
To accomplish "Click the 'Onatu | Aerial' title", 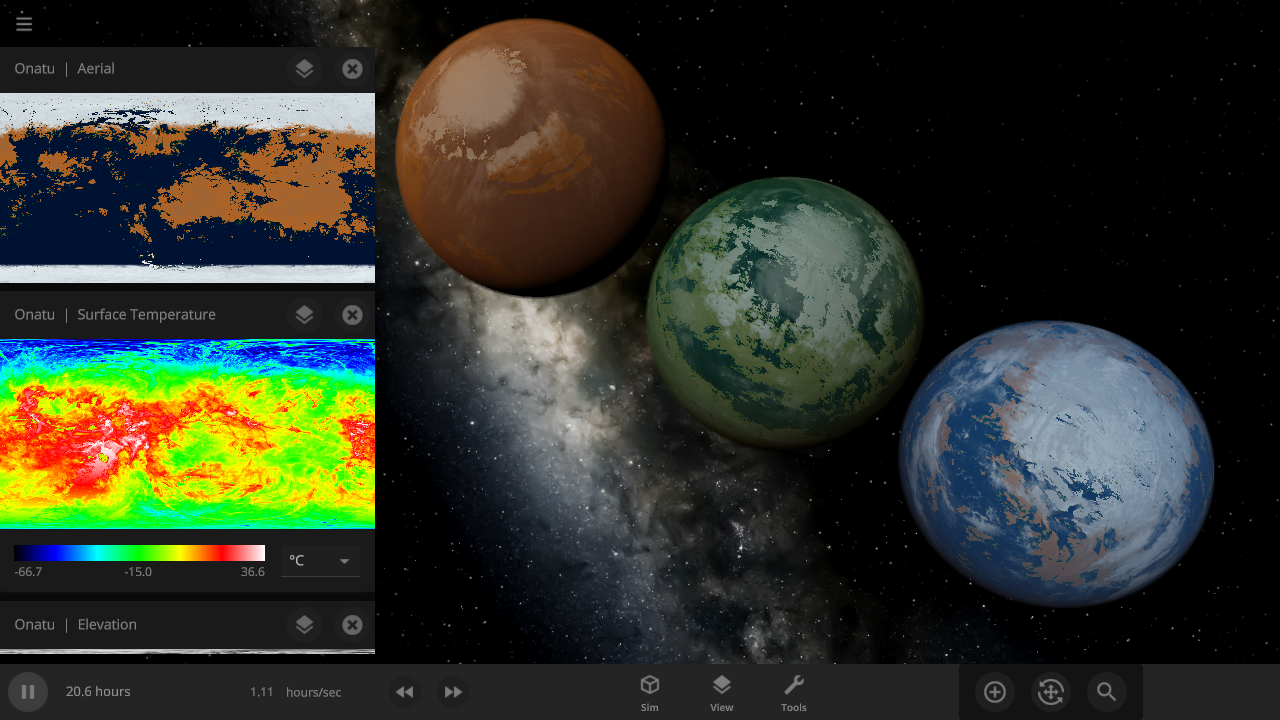I will click(x=64, y=69).
